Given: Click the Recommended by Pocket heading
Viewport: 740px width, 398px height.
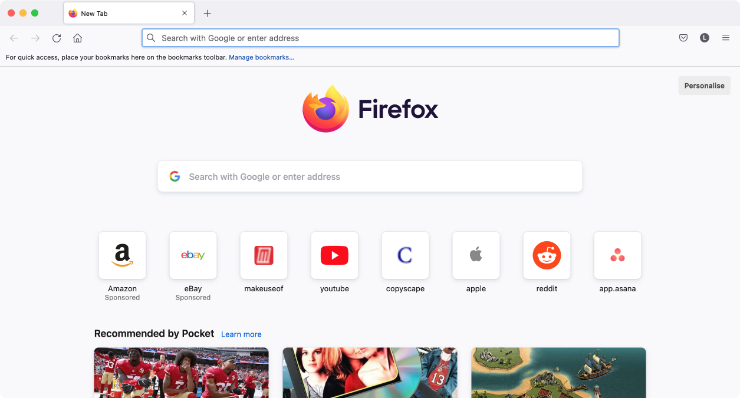Looking at the screenshot, I should coord(154,334).
